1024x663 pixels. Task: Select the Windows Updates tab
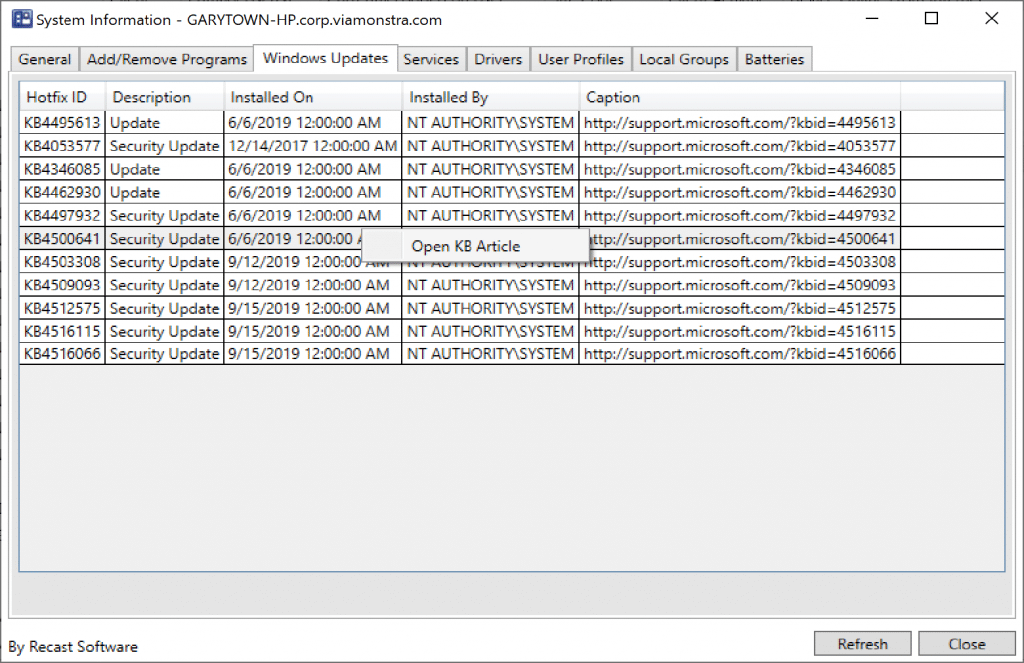[x=324, y=58]
